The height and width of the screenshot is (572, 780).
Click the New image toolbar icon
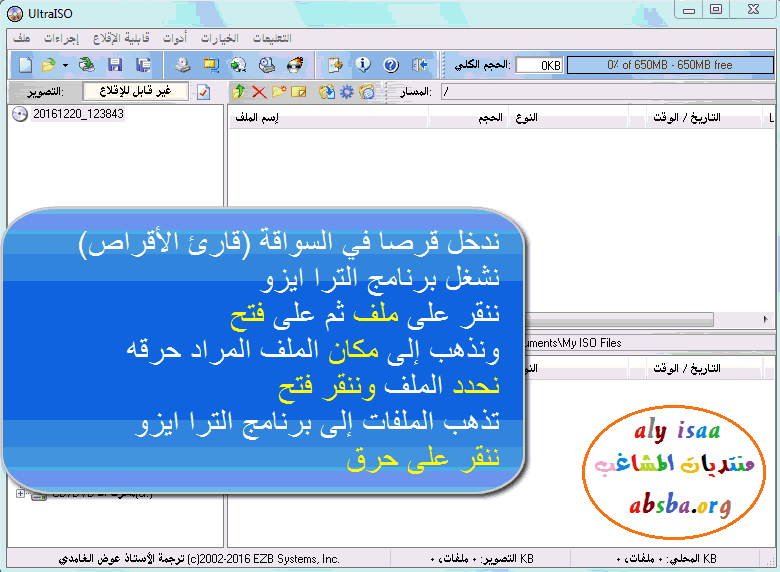(x=26, y=65)
